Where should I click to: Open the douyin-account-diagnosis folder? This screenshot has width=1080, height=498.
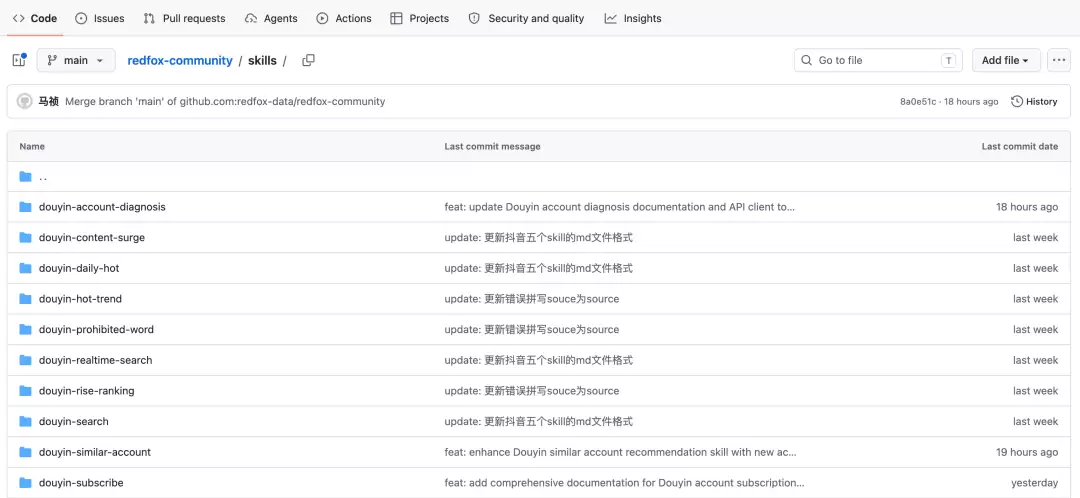point(102,207)
